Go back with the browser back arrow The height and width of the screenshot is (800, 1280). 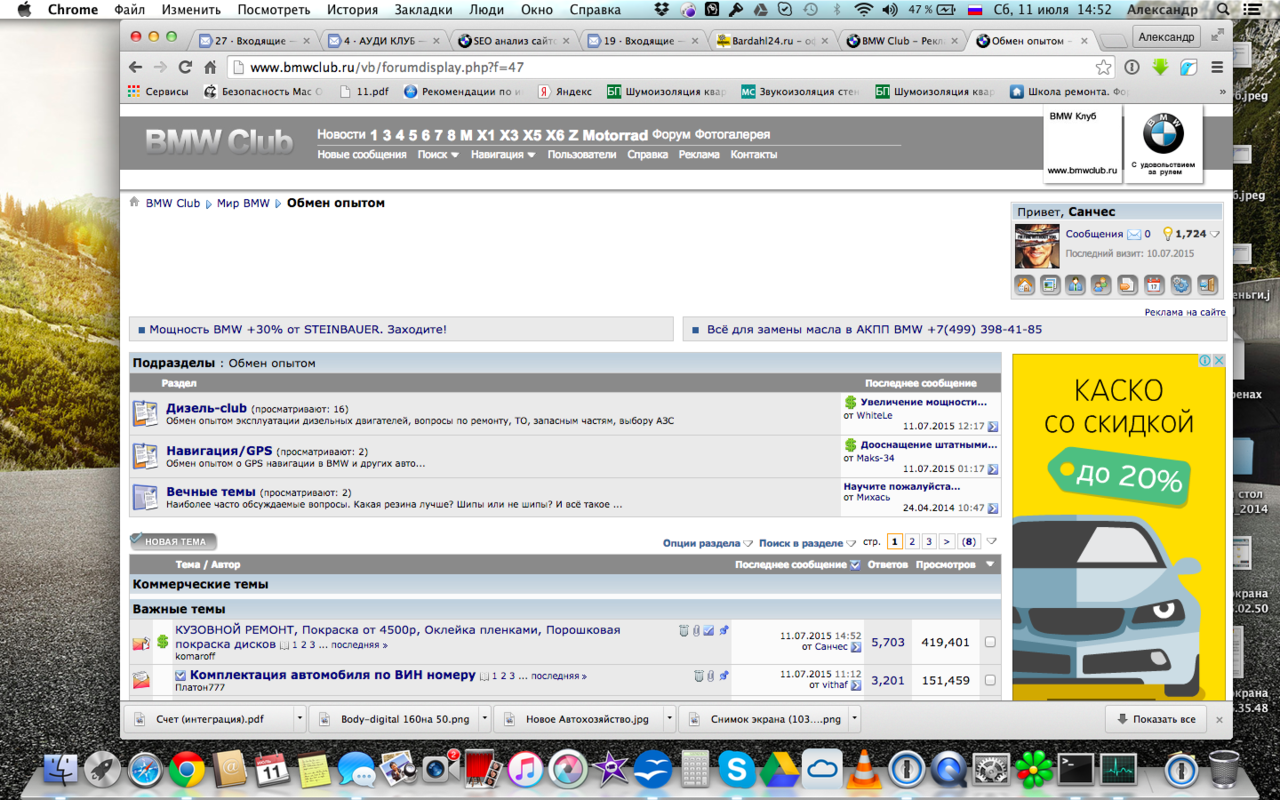136,67
